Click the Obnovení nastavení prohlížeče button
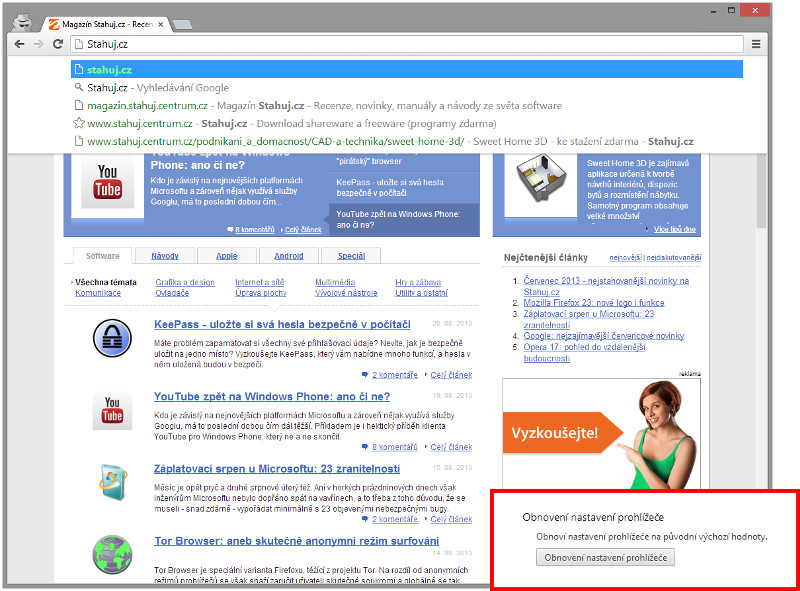Viewport: 800px width, 591px height. point(605,558)
